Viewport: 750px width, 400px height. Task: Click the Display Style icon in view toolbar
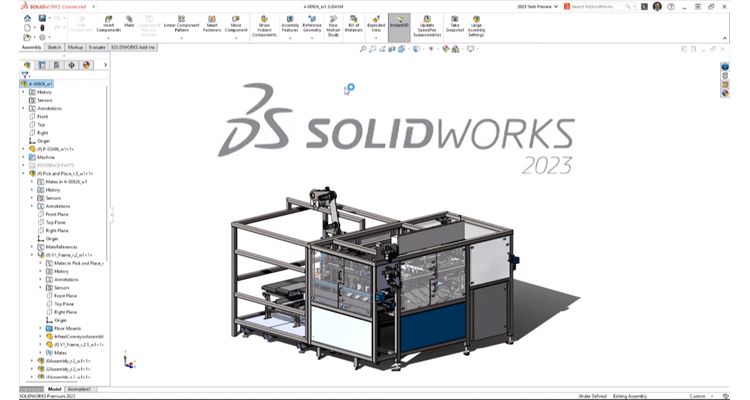416,49
